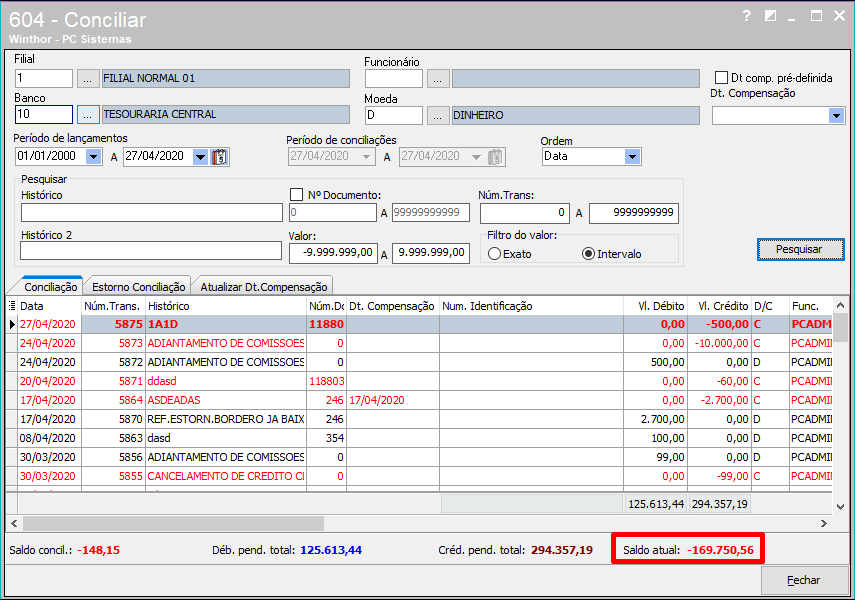This screenshot has width=855, height=600.
Task: Click the grid scrollbar down arrow
Action: [840, 507]
